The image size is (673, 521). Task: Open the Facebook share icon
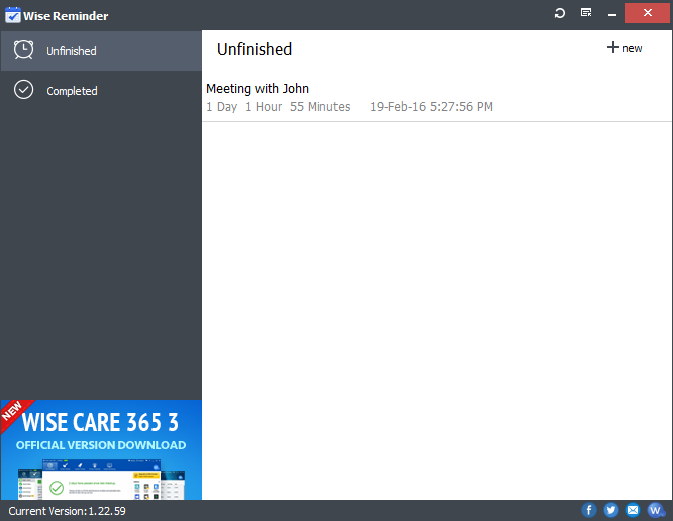pyautogui.click(x=589, y=510)
